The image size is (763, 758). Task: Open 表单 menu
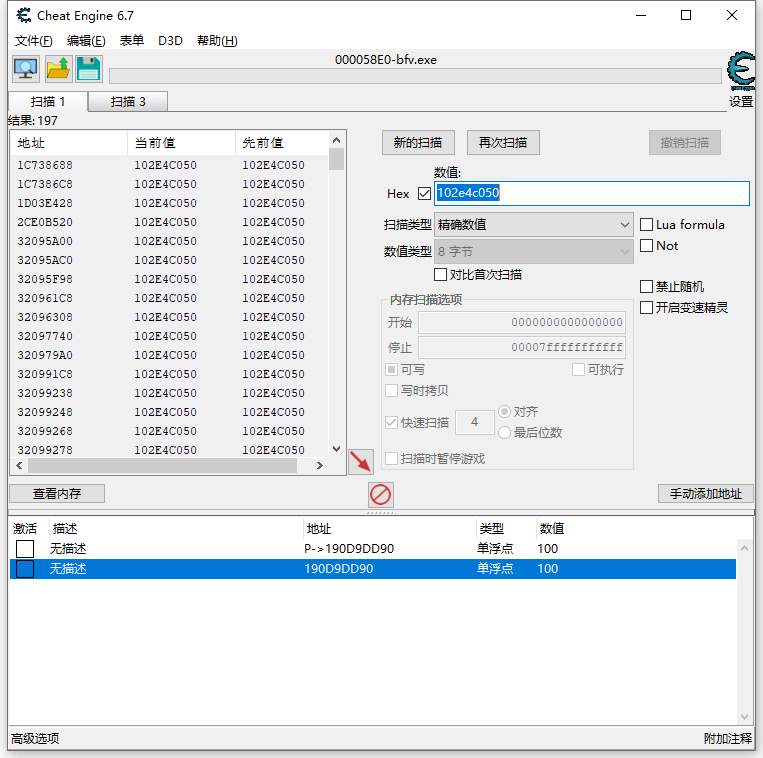pyautogui.click(x=132, y=41)
